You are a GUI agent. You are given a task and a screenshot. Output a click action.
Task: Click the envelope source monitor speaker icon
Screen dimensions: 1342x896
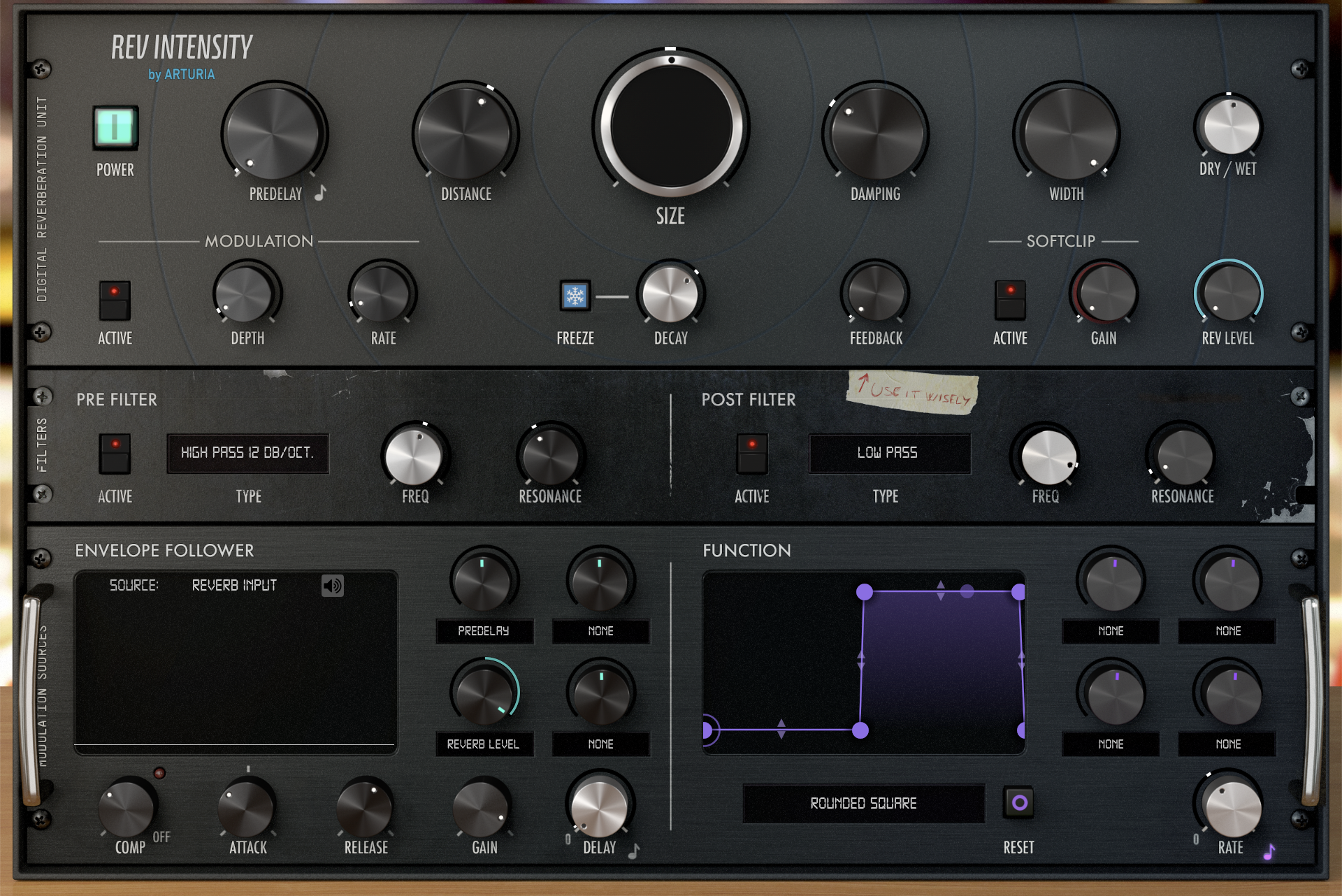point(333,586)
